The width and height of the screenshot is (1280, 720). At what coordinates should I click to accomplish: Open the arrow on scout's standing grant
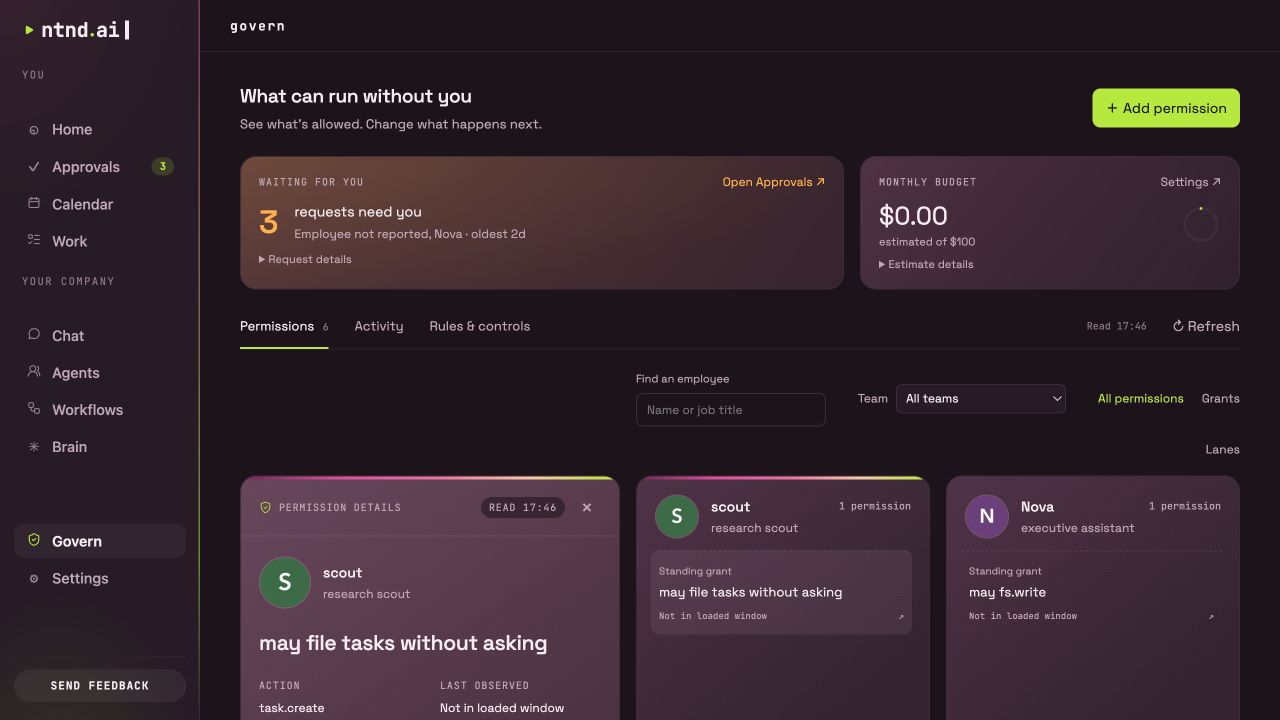tap(901, 617)
